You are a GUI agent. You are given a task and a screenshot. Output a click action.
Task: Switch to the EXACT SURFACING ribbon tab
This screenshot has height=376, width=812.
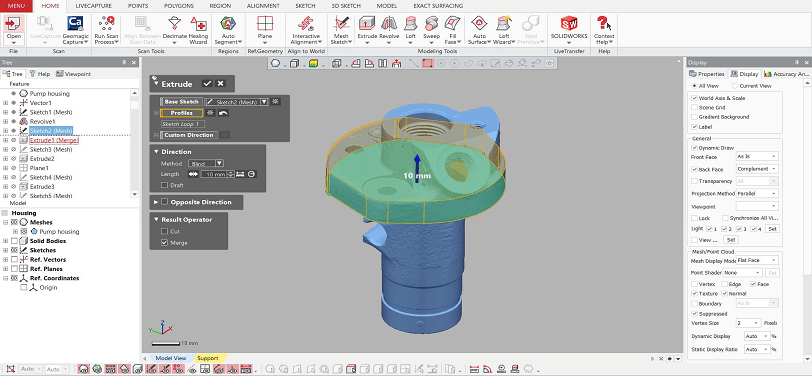[438, 6]
